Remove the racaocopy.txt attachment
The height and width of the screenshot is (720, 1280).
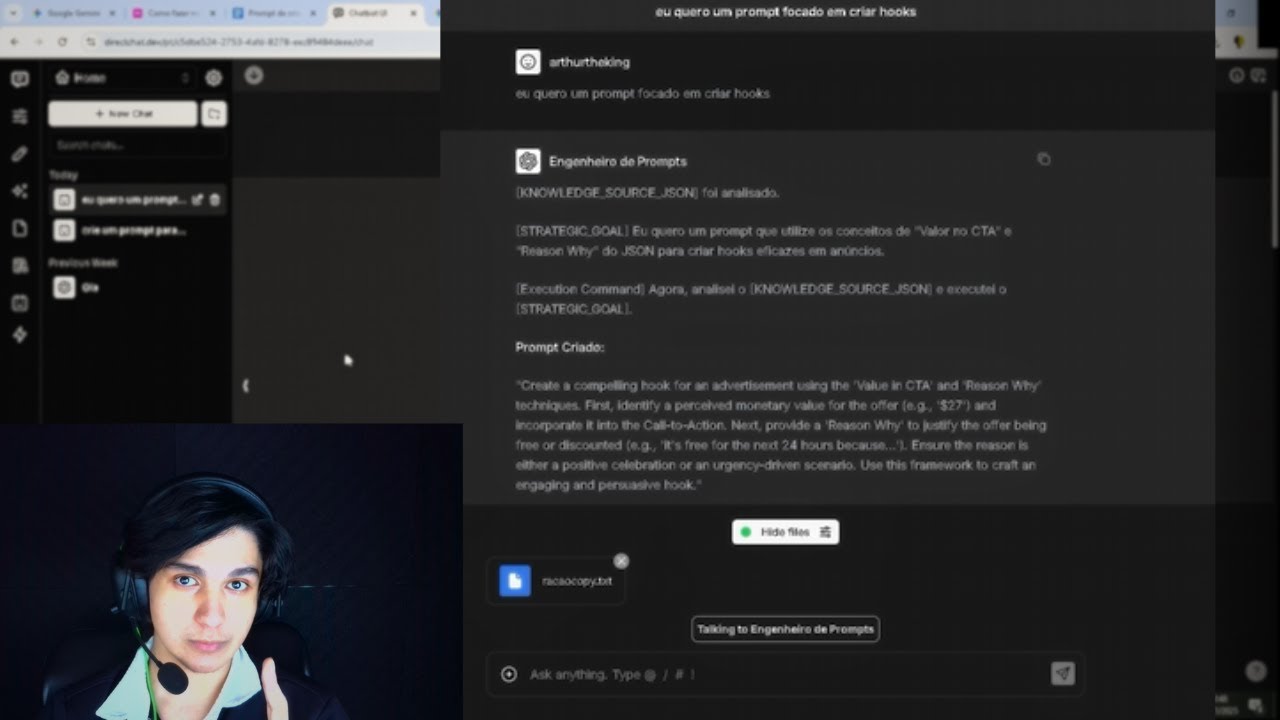[621, 561]
